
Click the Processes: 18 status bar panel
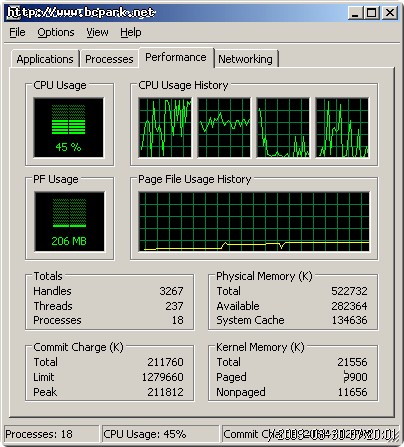(x=52, y=434)
